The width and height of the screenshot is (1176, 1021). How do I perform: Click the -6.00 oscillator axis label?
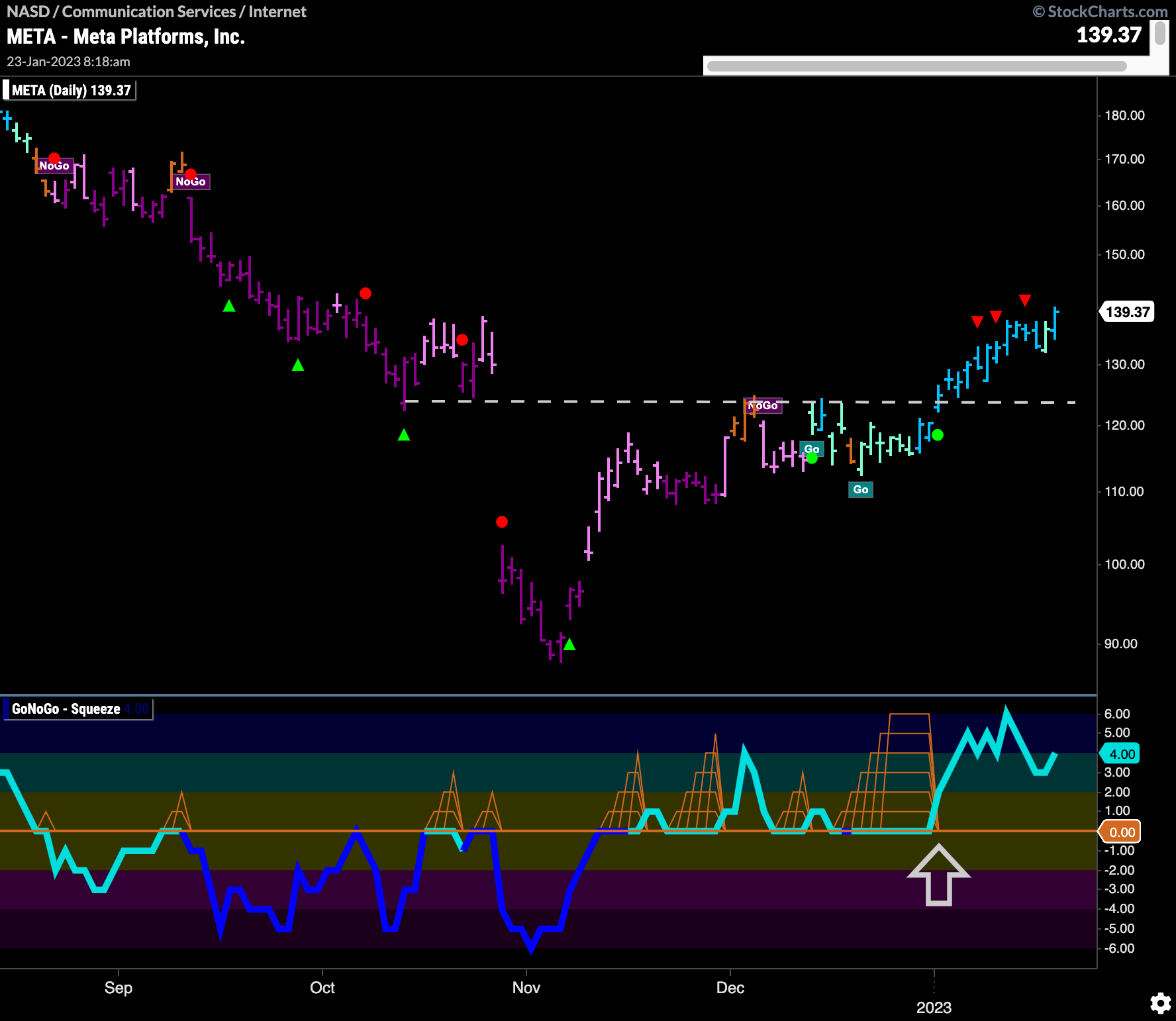pyautogui.click(x=1119, y=948)
